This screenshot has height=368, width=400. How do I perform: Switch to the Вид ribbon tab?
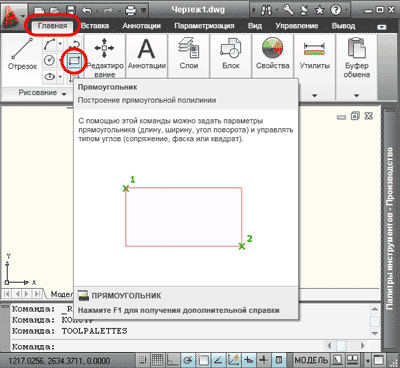point(255,26)
